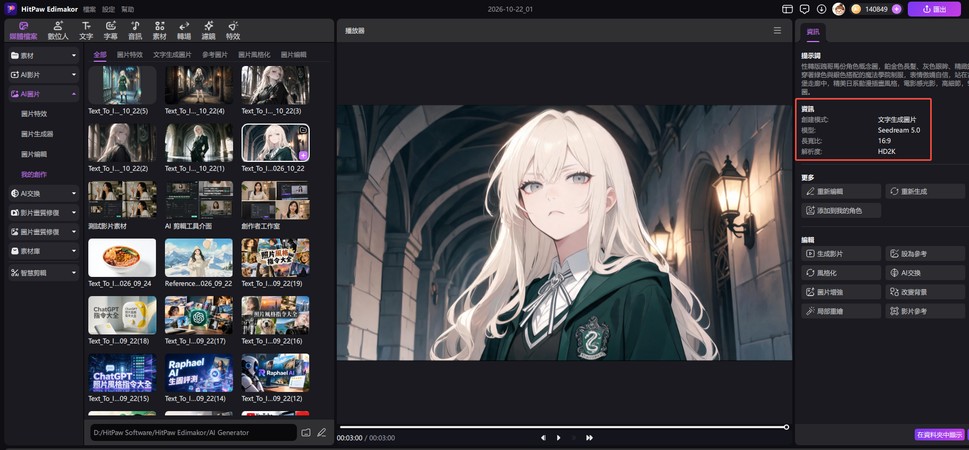Viewport: 969px width, 450px height.
Task: Open the 數位人 digital human tool
Action: [58, 30]
